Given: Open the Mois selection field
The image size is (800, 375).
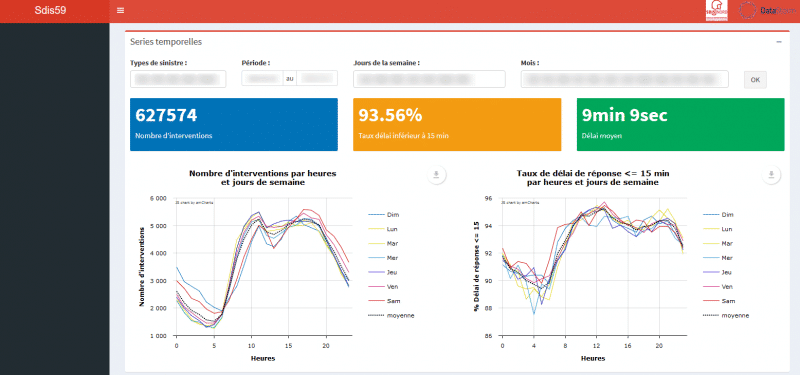Looking at the screenshot, I should coord(624,79).
